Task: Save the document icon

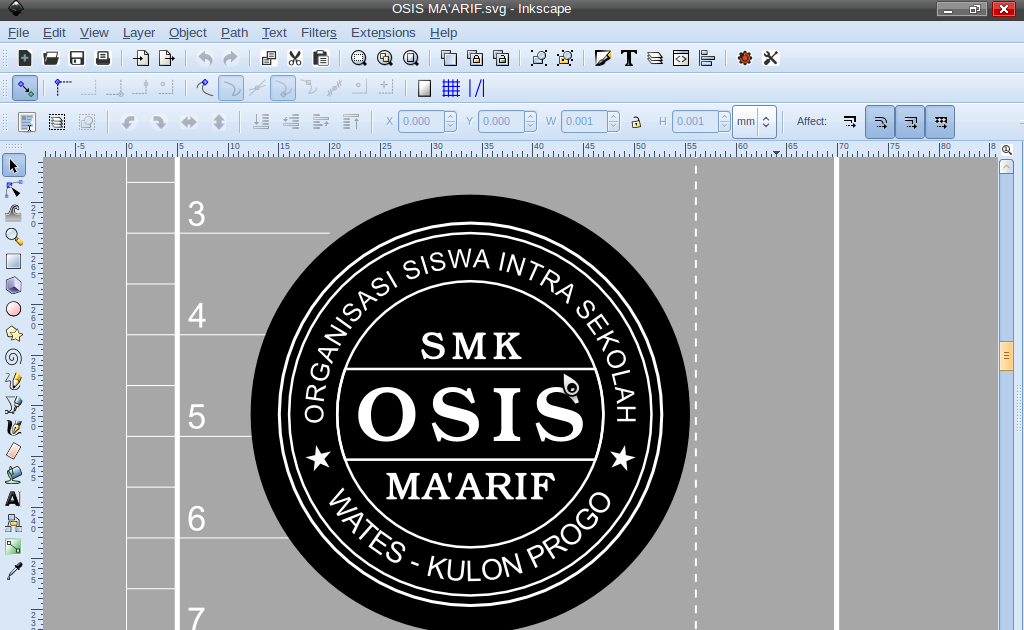Action: point(77,58)
